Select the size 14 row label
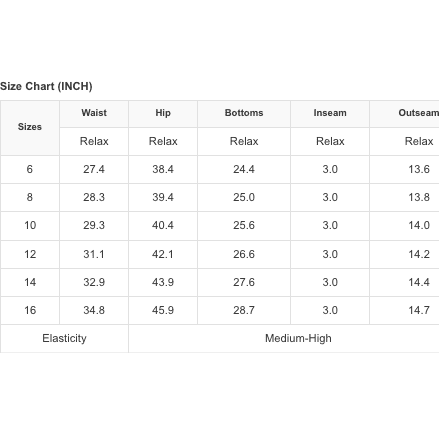Image resolution: width=439 pixels, height=439 pixels. click(x=30, y=282)
